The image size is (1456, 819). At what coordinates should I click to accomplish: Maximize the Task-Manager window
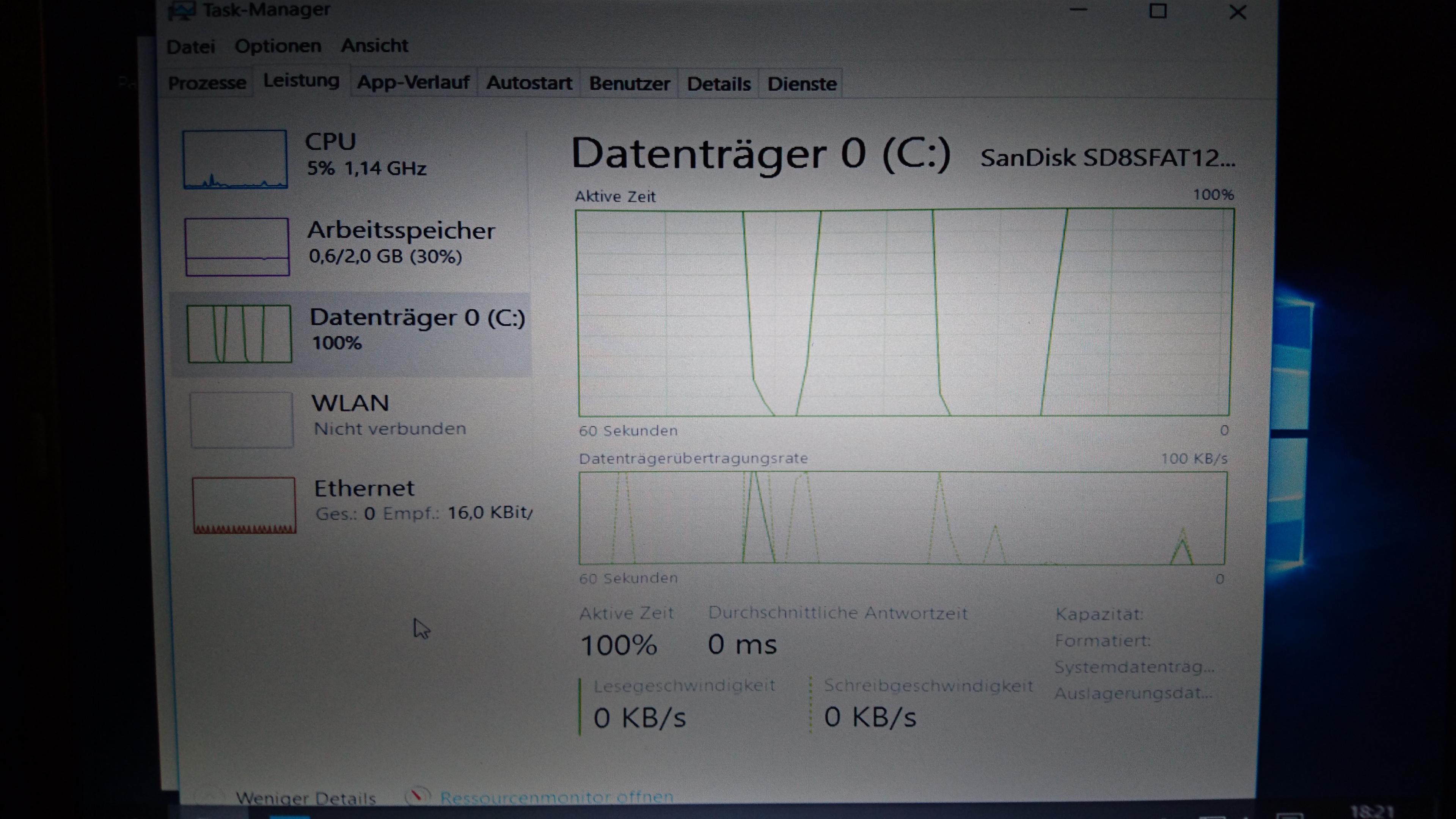[1158, 11]
